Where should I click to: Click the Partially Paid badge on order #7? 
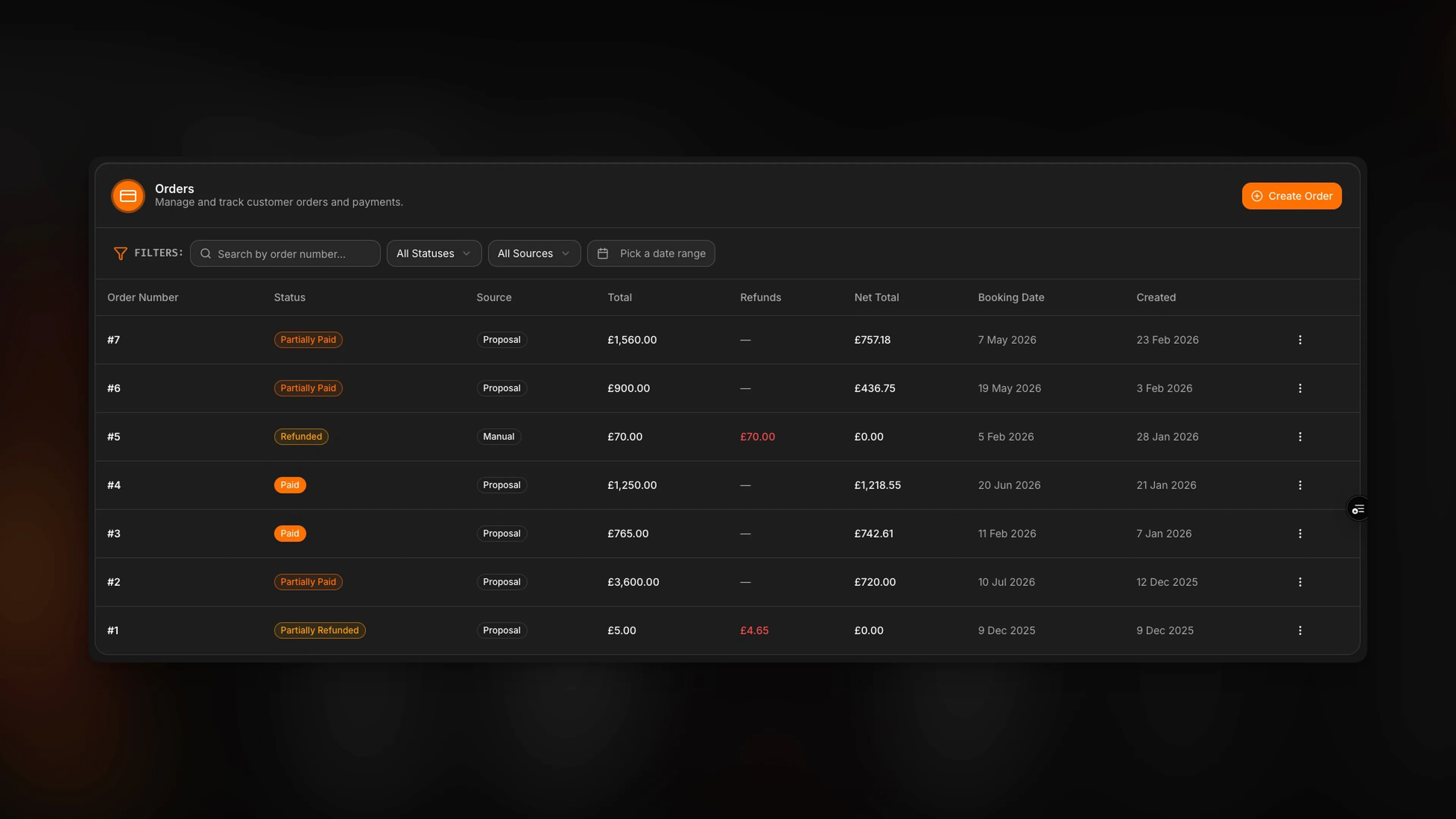(x=308, y=340)
